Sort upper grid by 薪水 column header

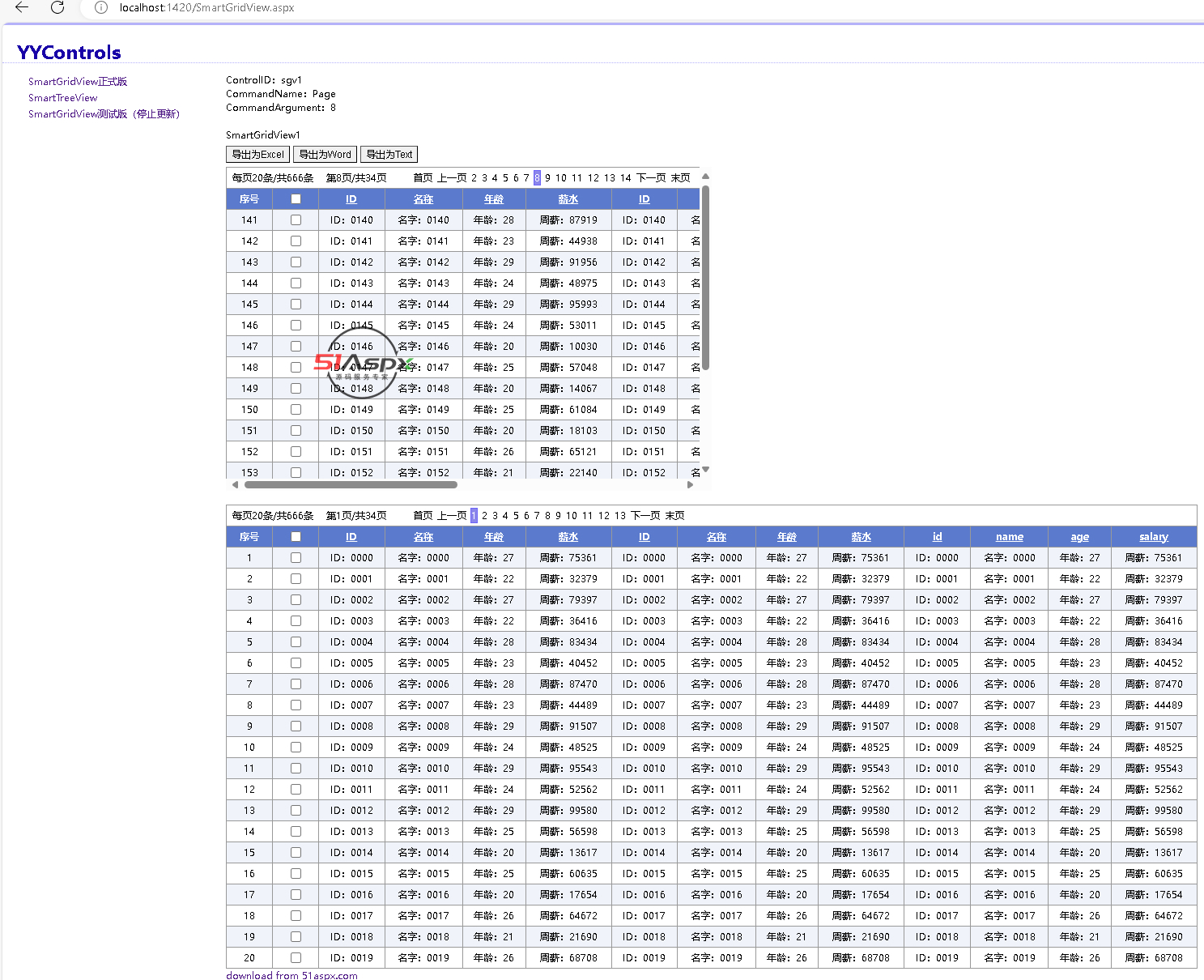click(x=568, y=199)
